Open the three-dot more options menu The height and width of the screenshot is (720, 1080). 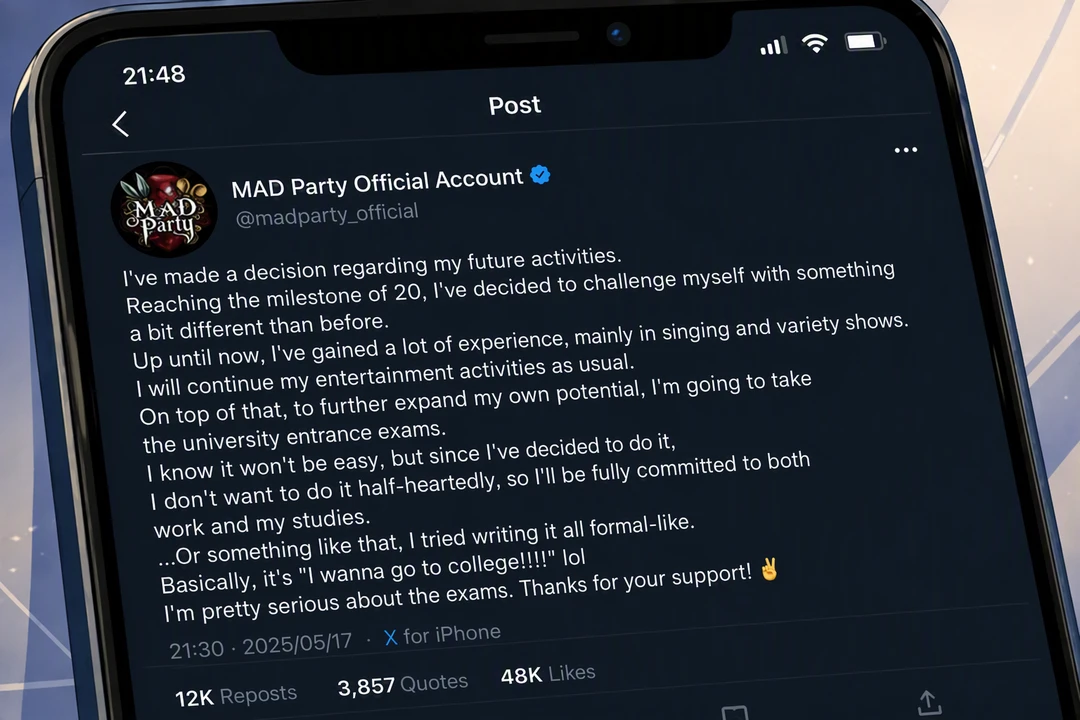905,150
